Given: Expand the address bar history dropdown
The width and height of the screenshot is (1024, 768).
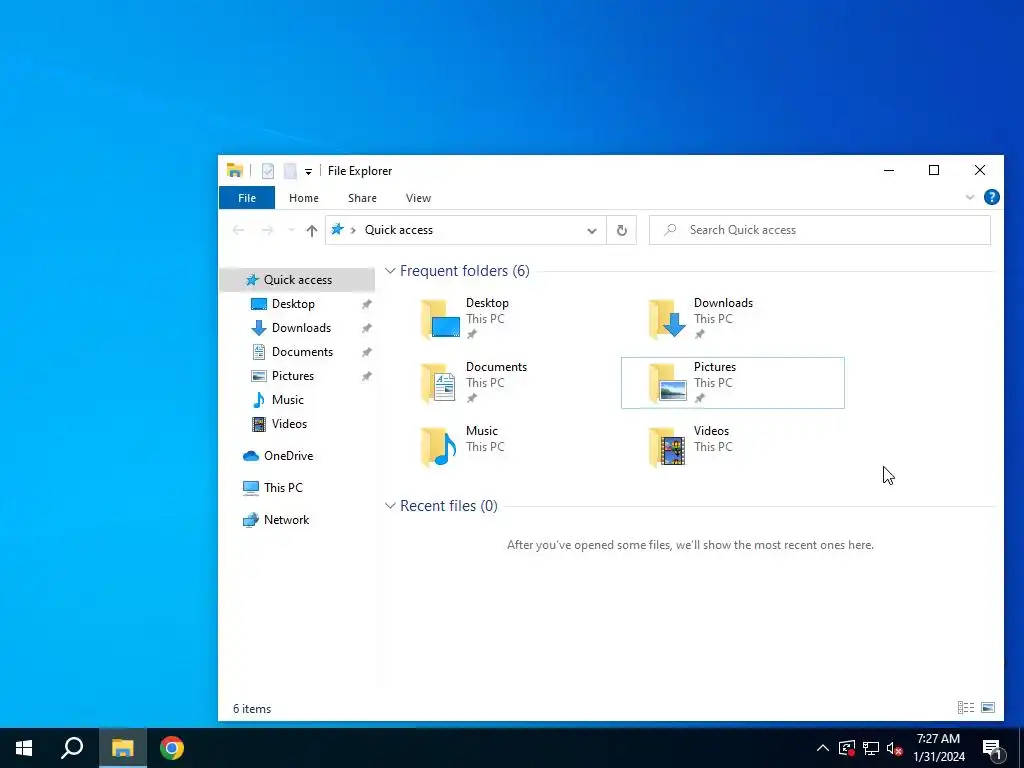Looking at the screenshot, I should pos(592,231).
